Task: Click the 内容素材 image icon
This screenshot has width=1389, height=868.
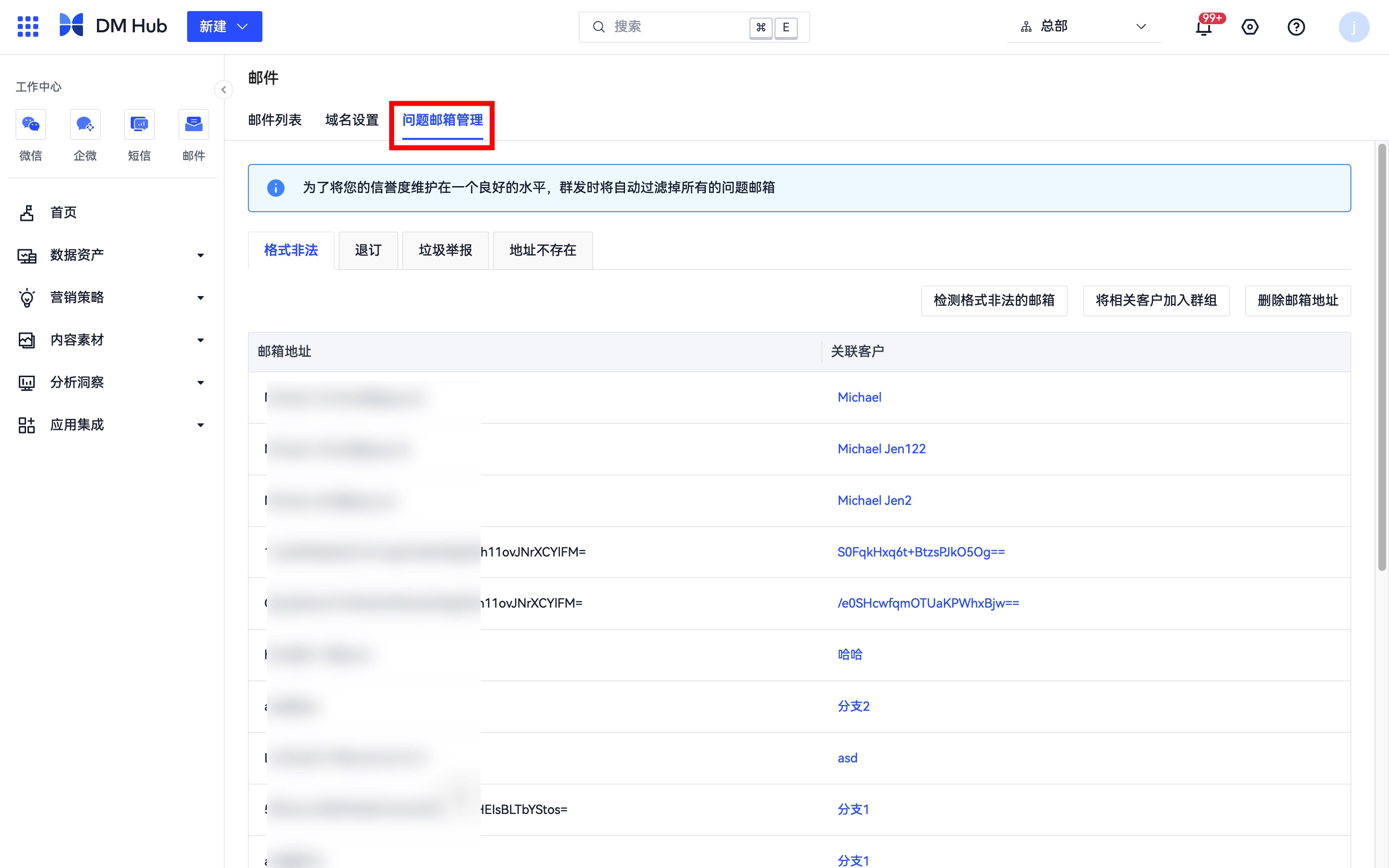Action: point(27,340)
